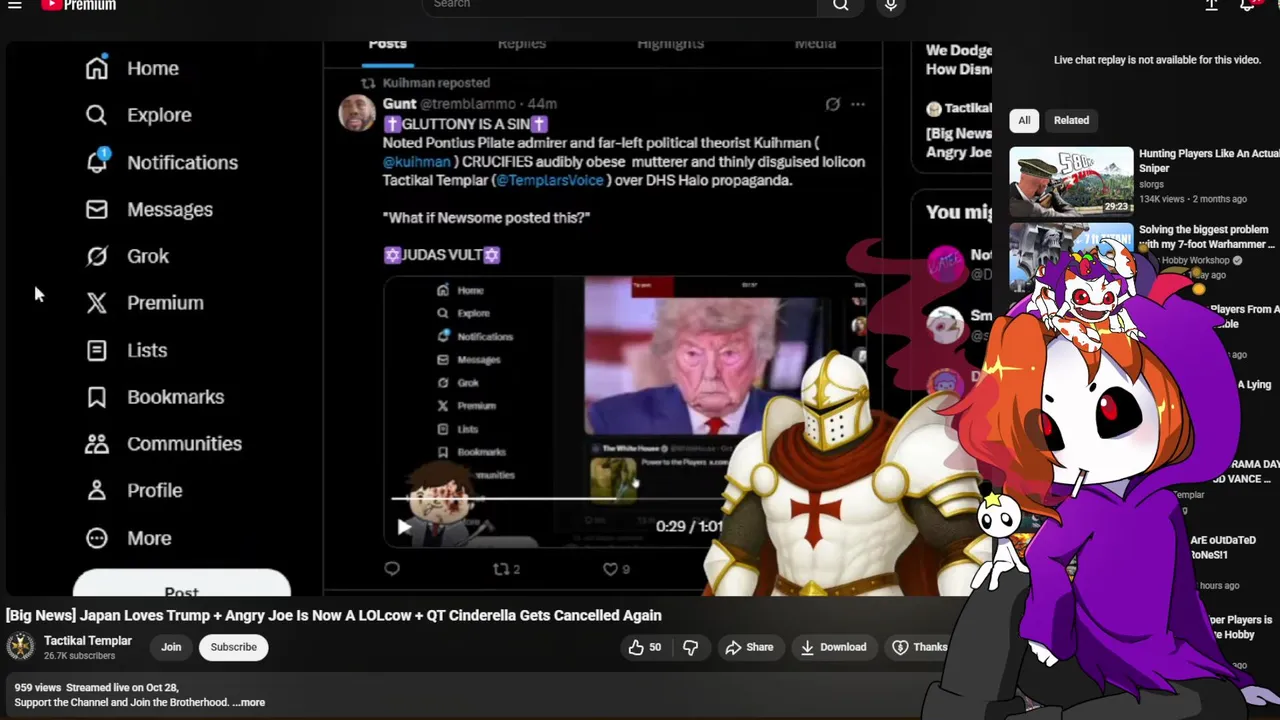The width and height of the screenshot is (1280, 720).
Task: Dislike the video with thumbs down
Action: click(690, 647)
